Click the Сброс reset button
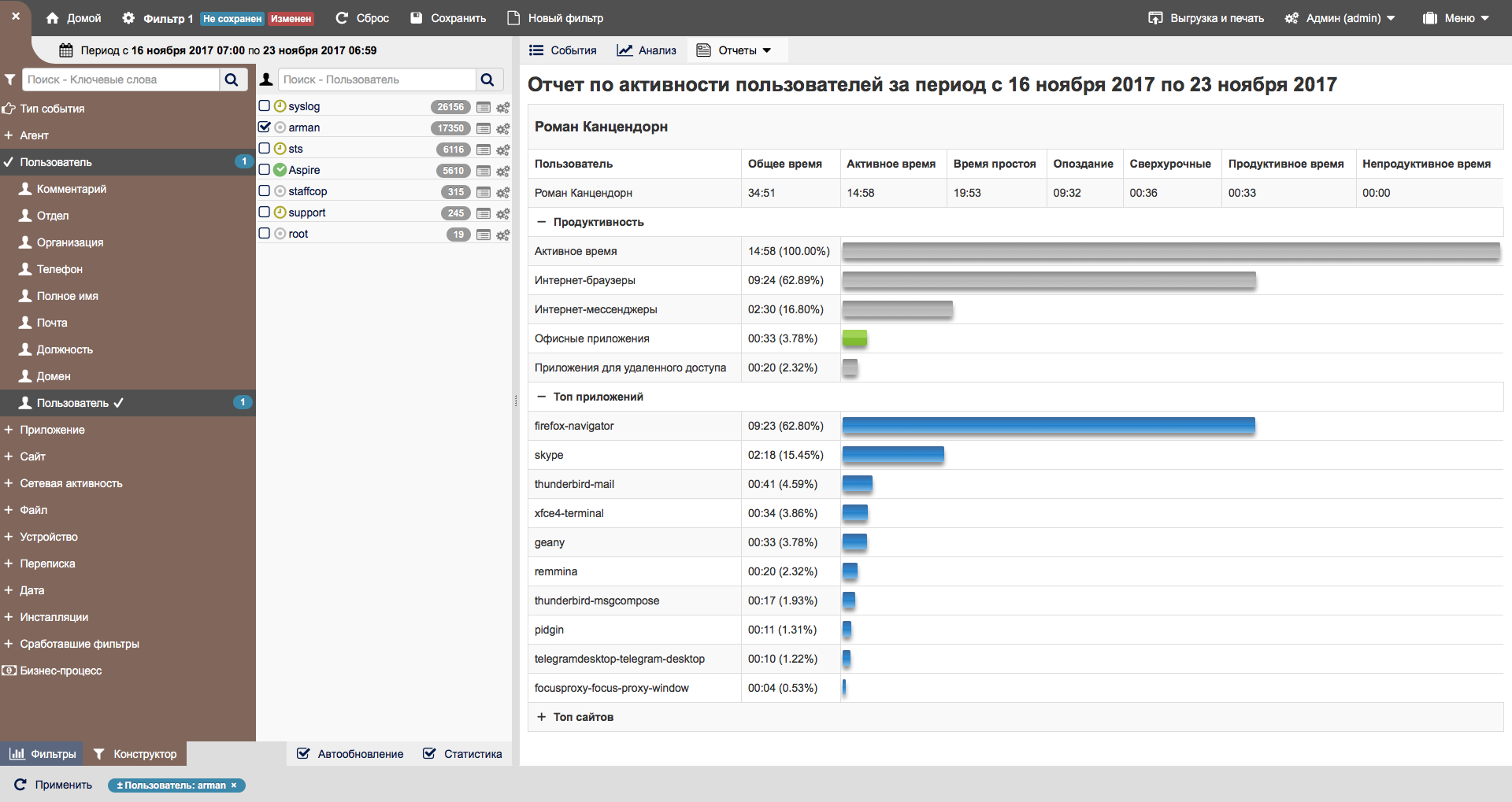The image size is (1512, 802). coord(362,18)
